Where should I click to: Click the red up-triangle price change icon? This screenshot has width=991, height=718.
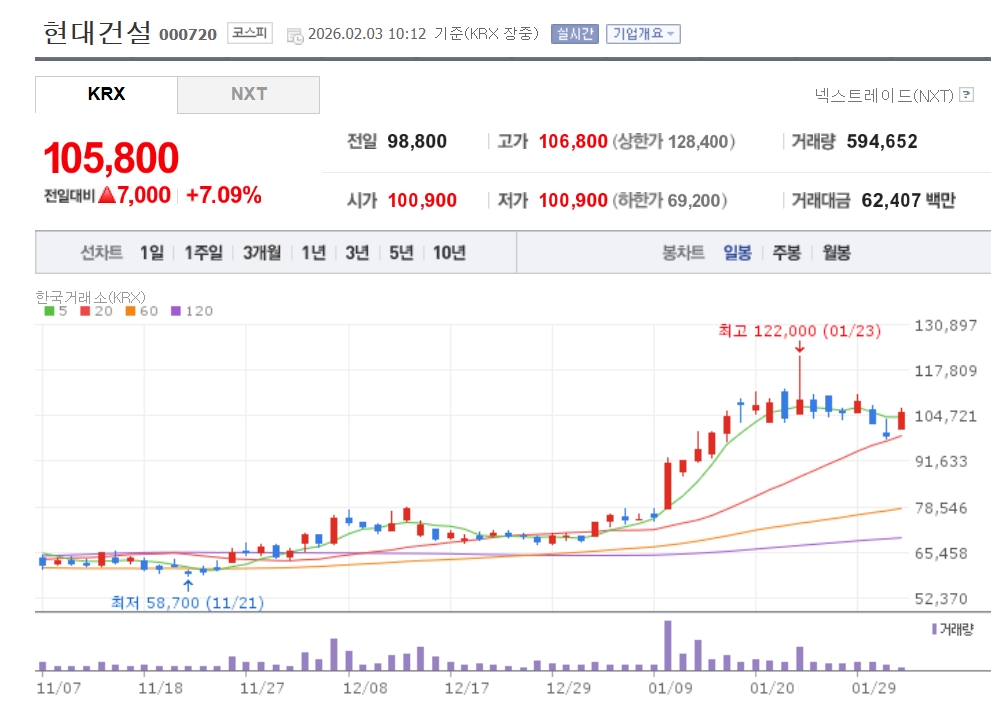click(106, 195)
